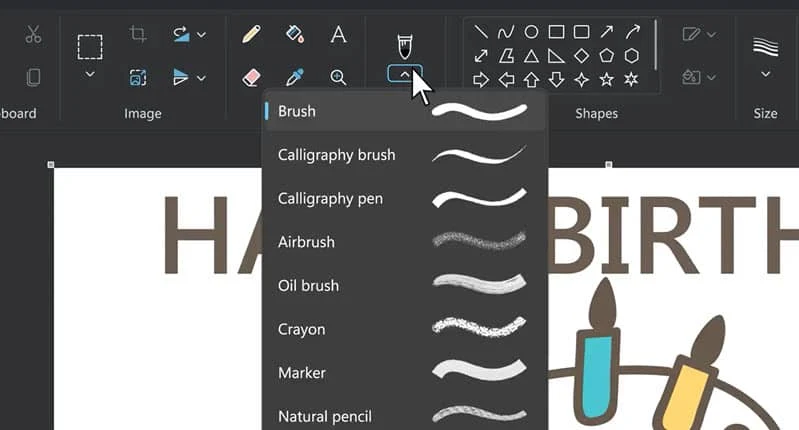Choose Brush from the brush list
799x430 pixels.
pyautogui.click(x=405, y=111)
